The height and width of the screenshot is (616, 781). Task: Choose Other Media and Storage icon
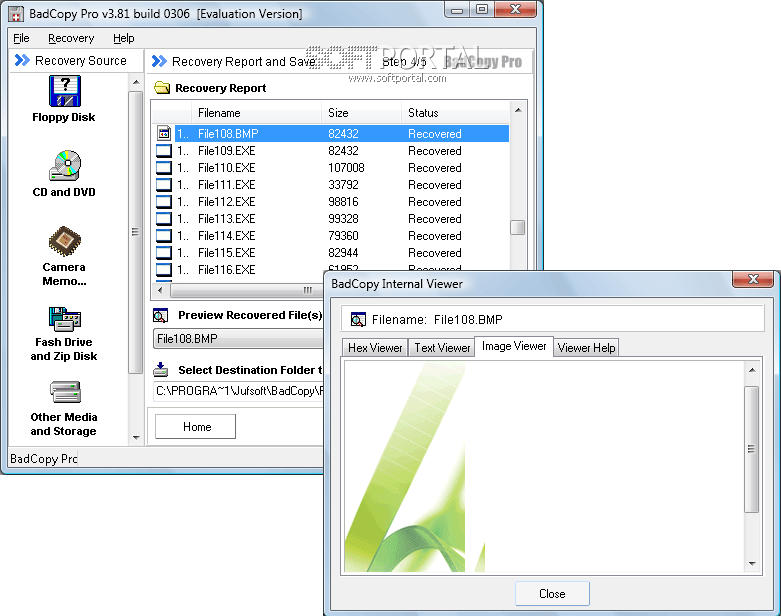click(65, 392)
